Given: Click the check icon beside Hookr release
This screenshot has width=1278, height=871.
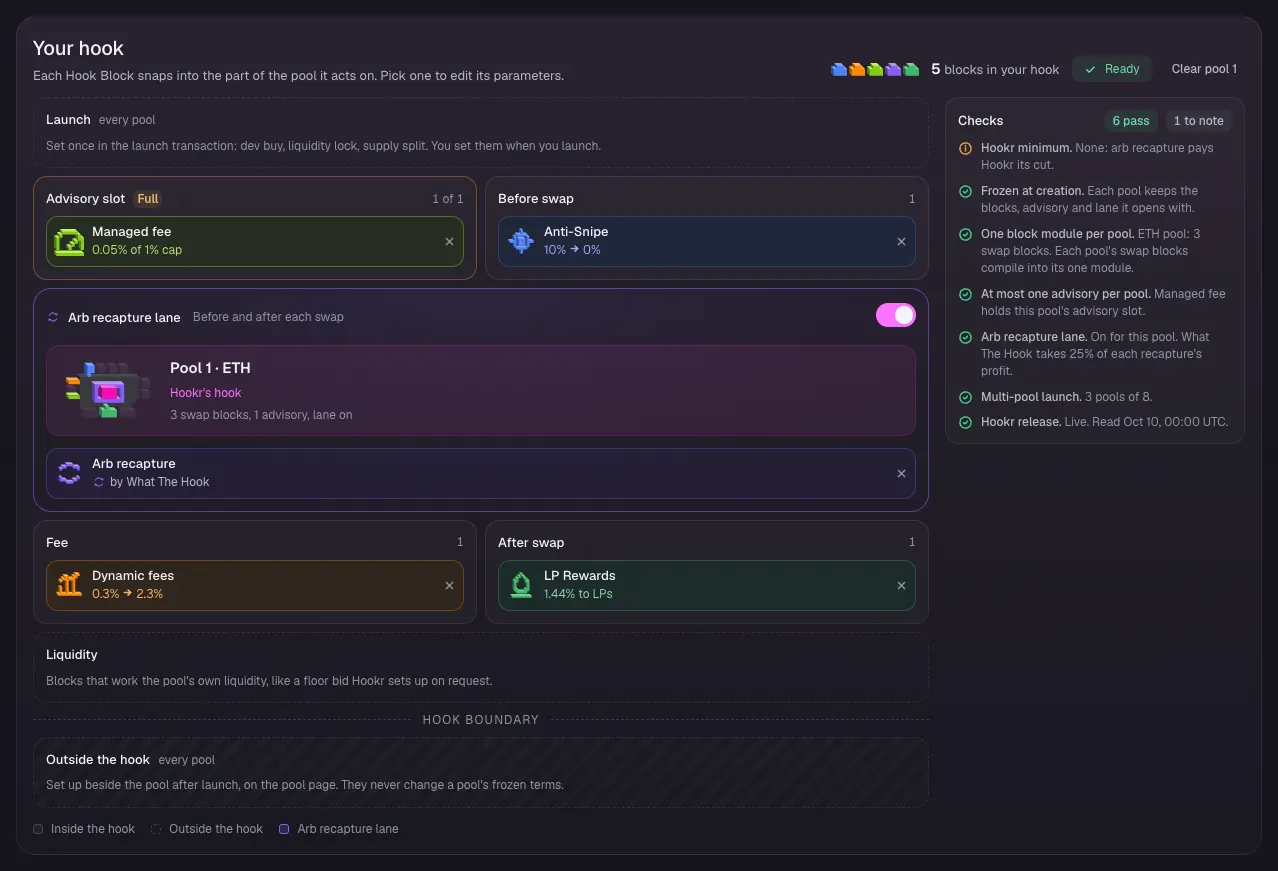Looking at the screenshot, I should coord(965,422).
